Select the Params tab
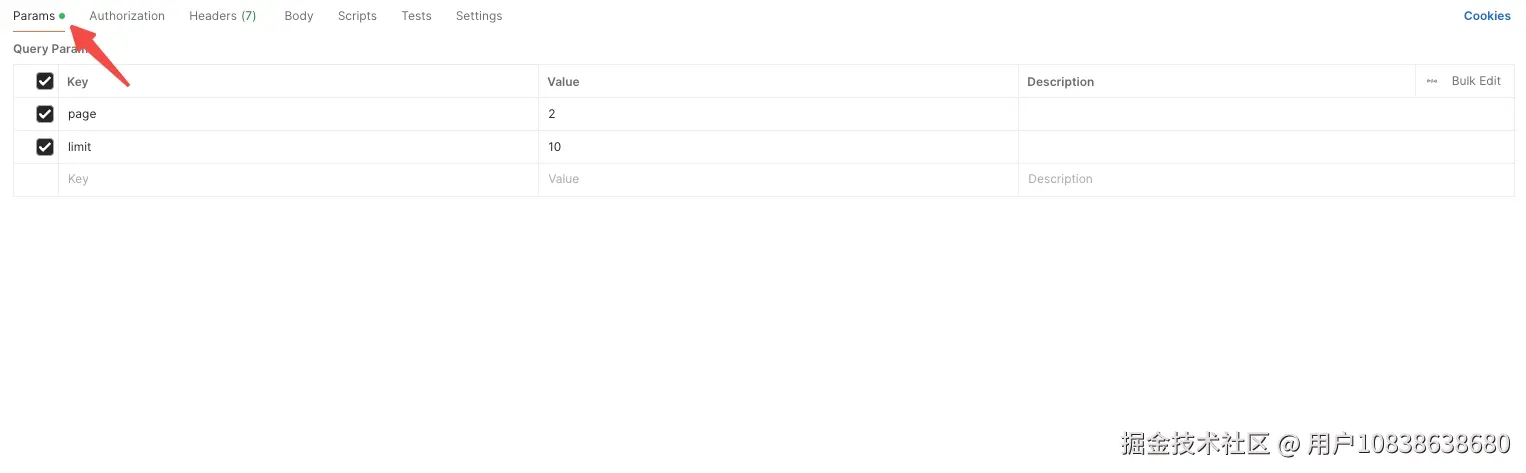1526x473 pixels. 34,16
